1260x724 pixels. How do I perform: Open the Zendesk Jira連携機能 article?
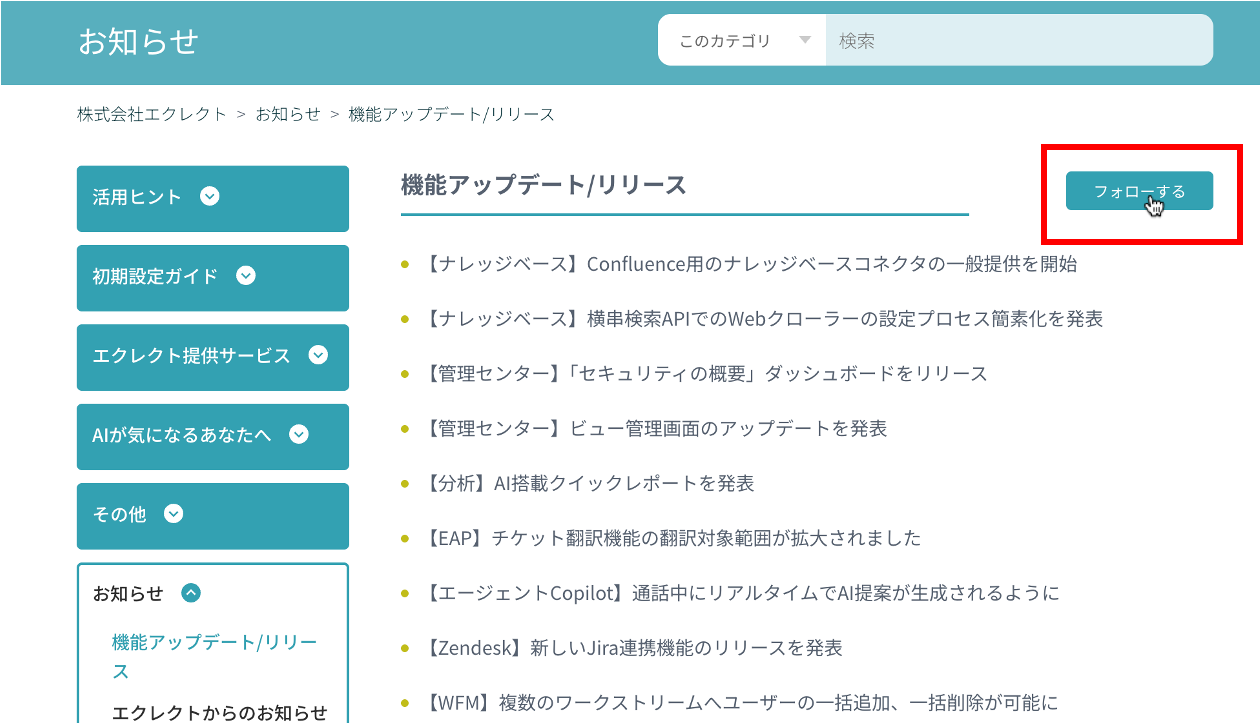coord(631,648)
